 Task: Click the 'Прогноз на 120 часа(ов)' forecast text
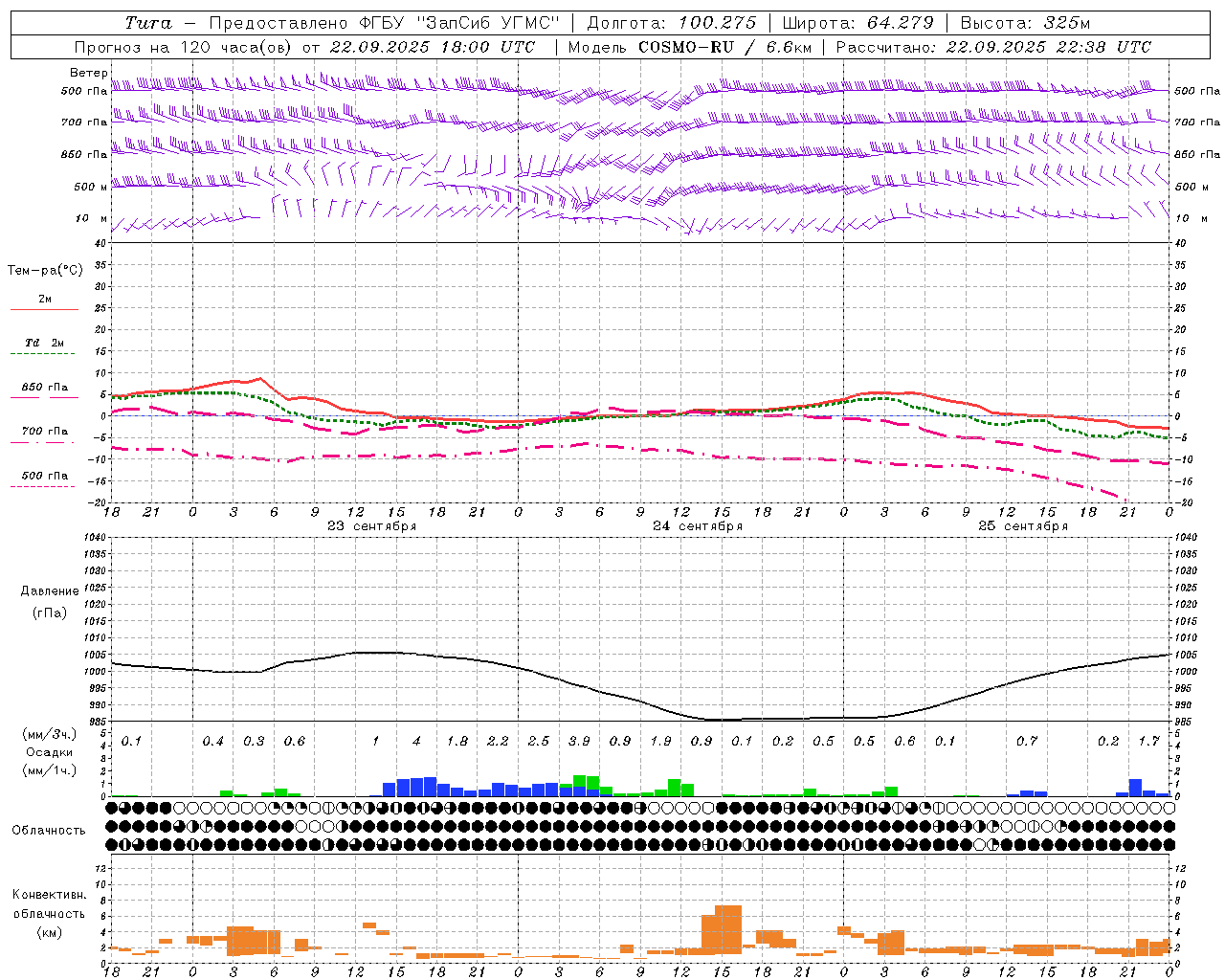click(185, 47)
